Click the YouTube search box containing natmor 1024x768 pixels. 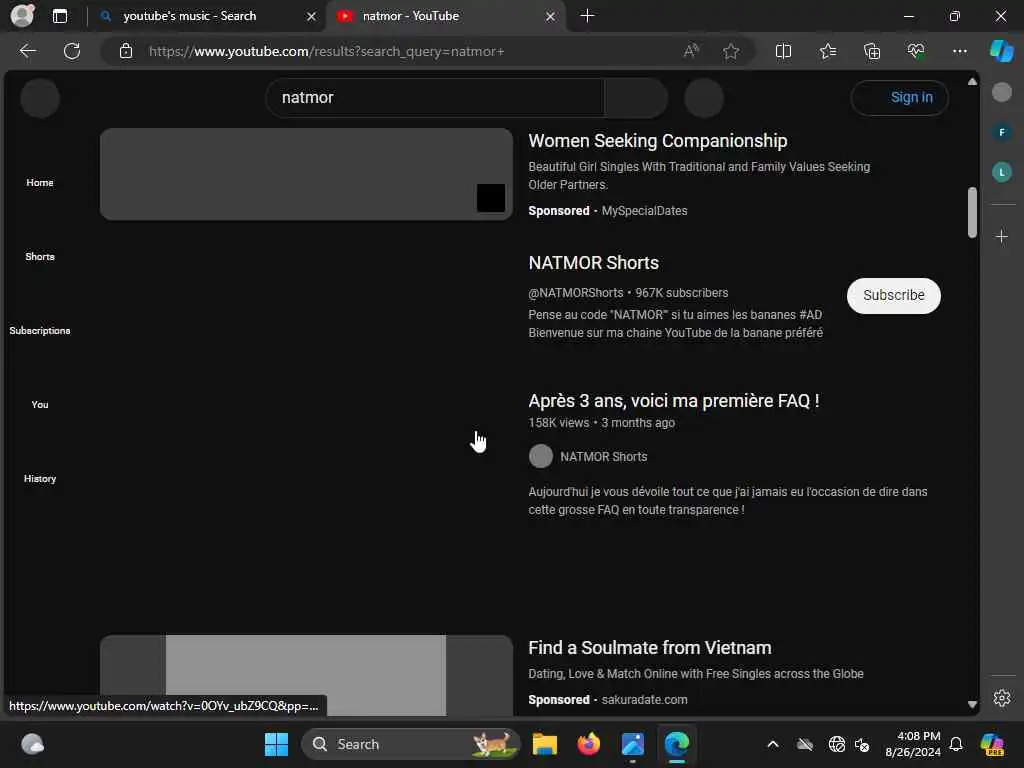(x=435, y=98)
